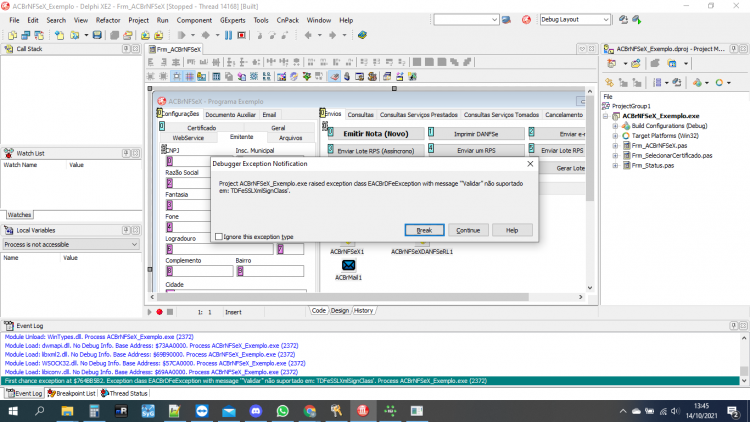Click 'Imprimir DANFSe' button on form
The width and height of the screenshot is (750, 422).
click(x=476, y=134)
